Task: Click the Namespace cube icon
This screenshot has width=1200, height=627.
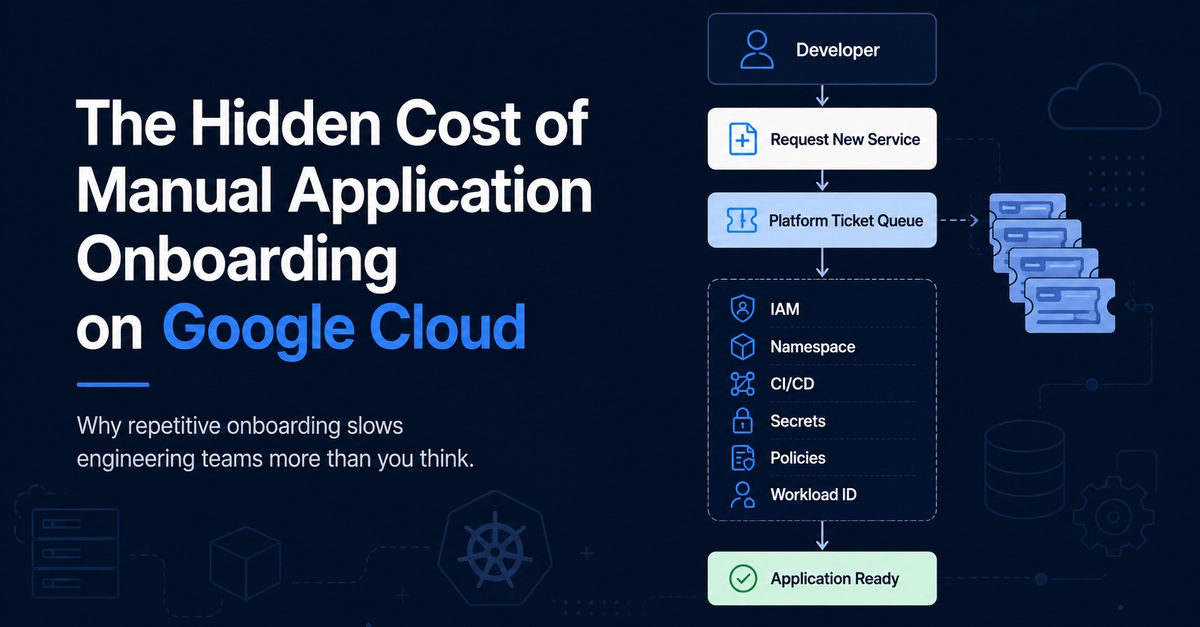Action: coord(742,347)
